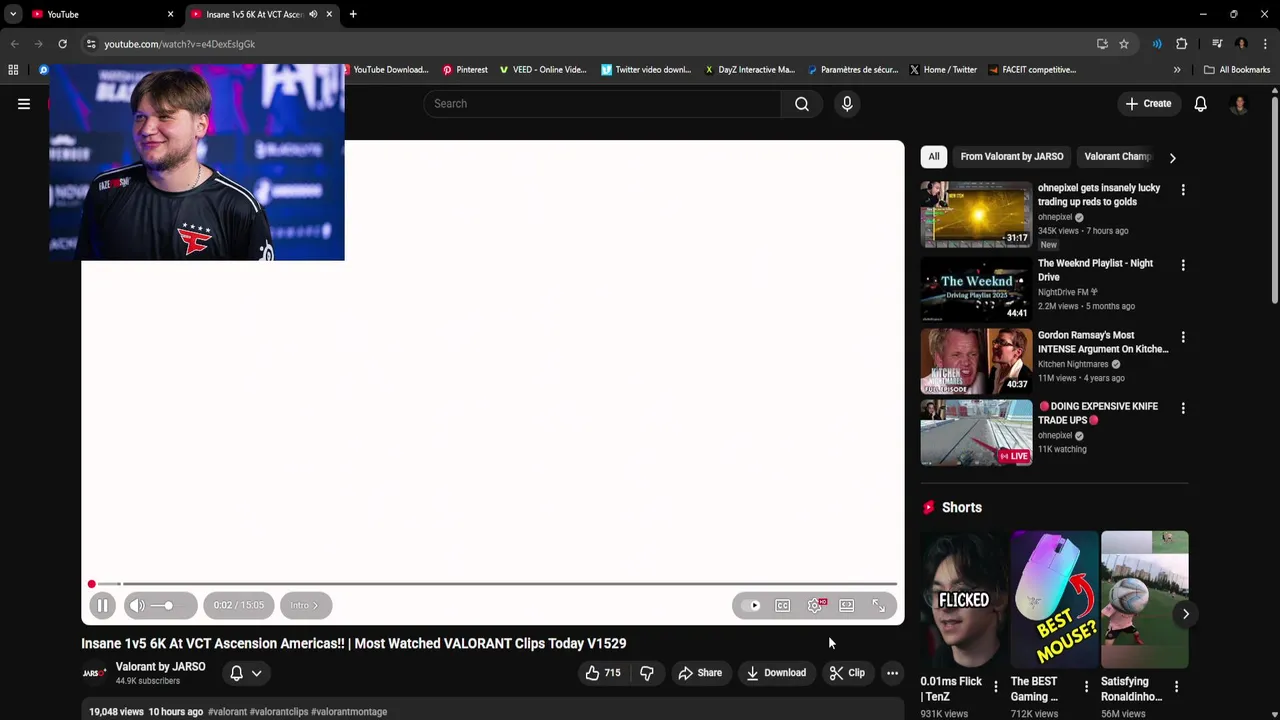Viewport: 1280px width, 720px height.
Task: Toggle the autoplay switch
Action: pos(751,605)
